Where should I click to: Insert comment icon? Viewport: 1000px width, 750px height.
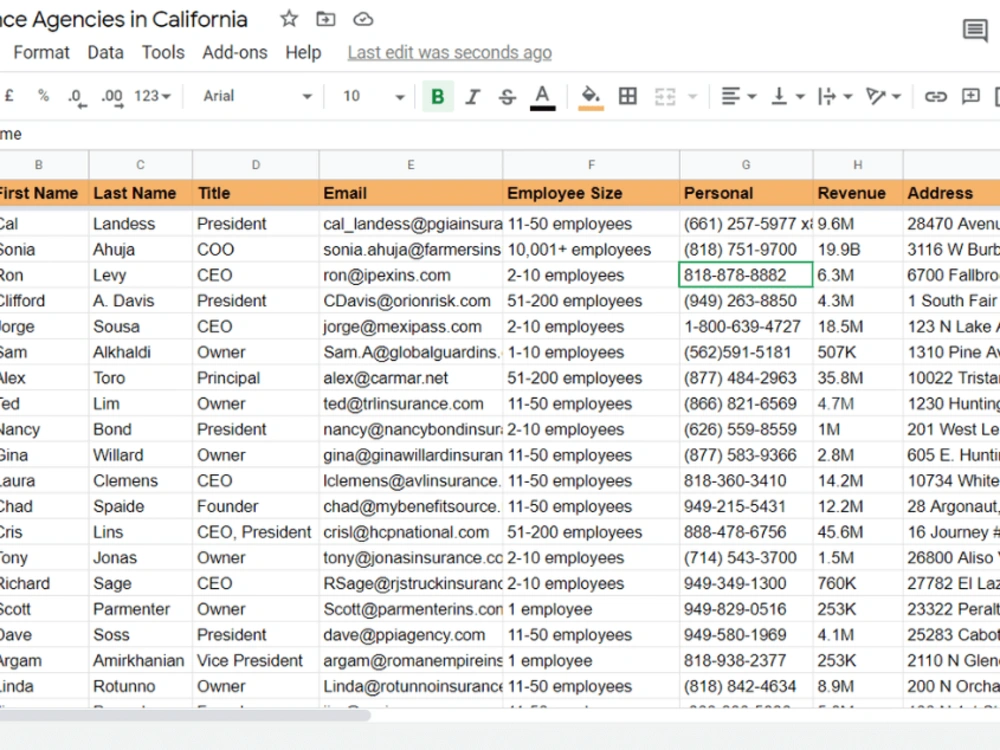[971, 96]
